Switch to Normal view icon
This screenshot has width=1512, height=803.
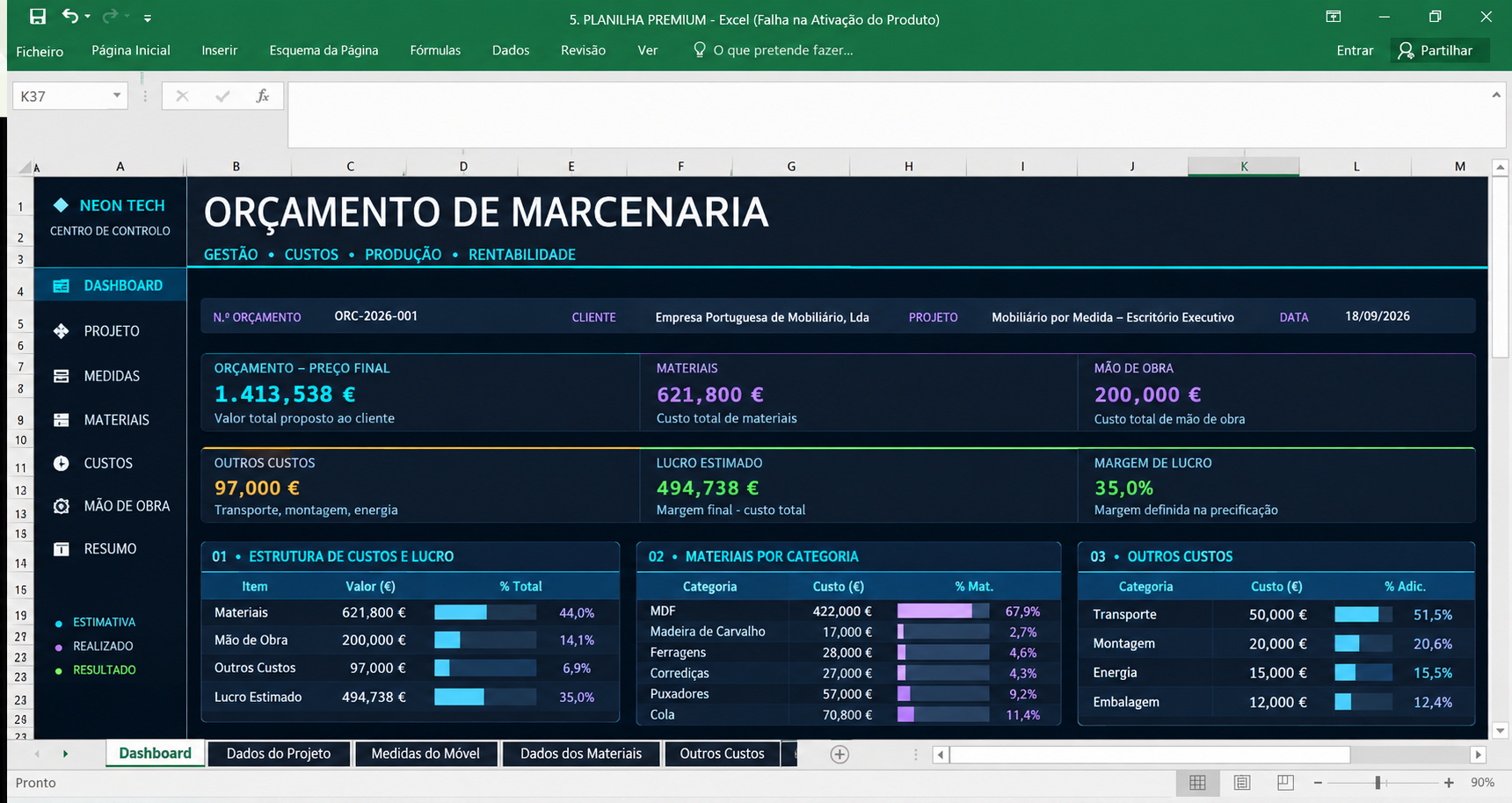(x=1197, y=783)
